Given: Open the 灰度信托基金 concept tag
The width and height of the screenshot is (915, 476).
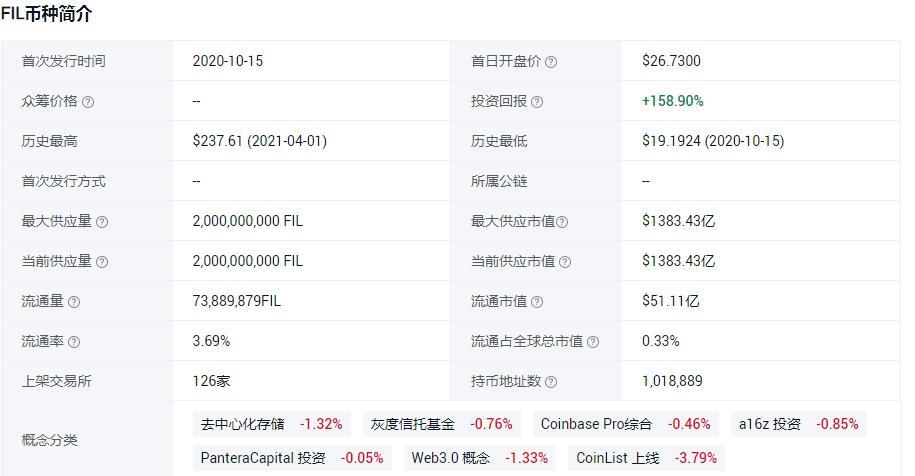Looking at the screenshot, I should pyautogui.click(x=441, y=424).
